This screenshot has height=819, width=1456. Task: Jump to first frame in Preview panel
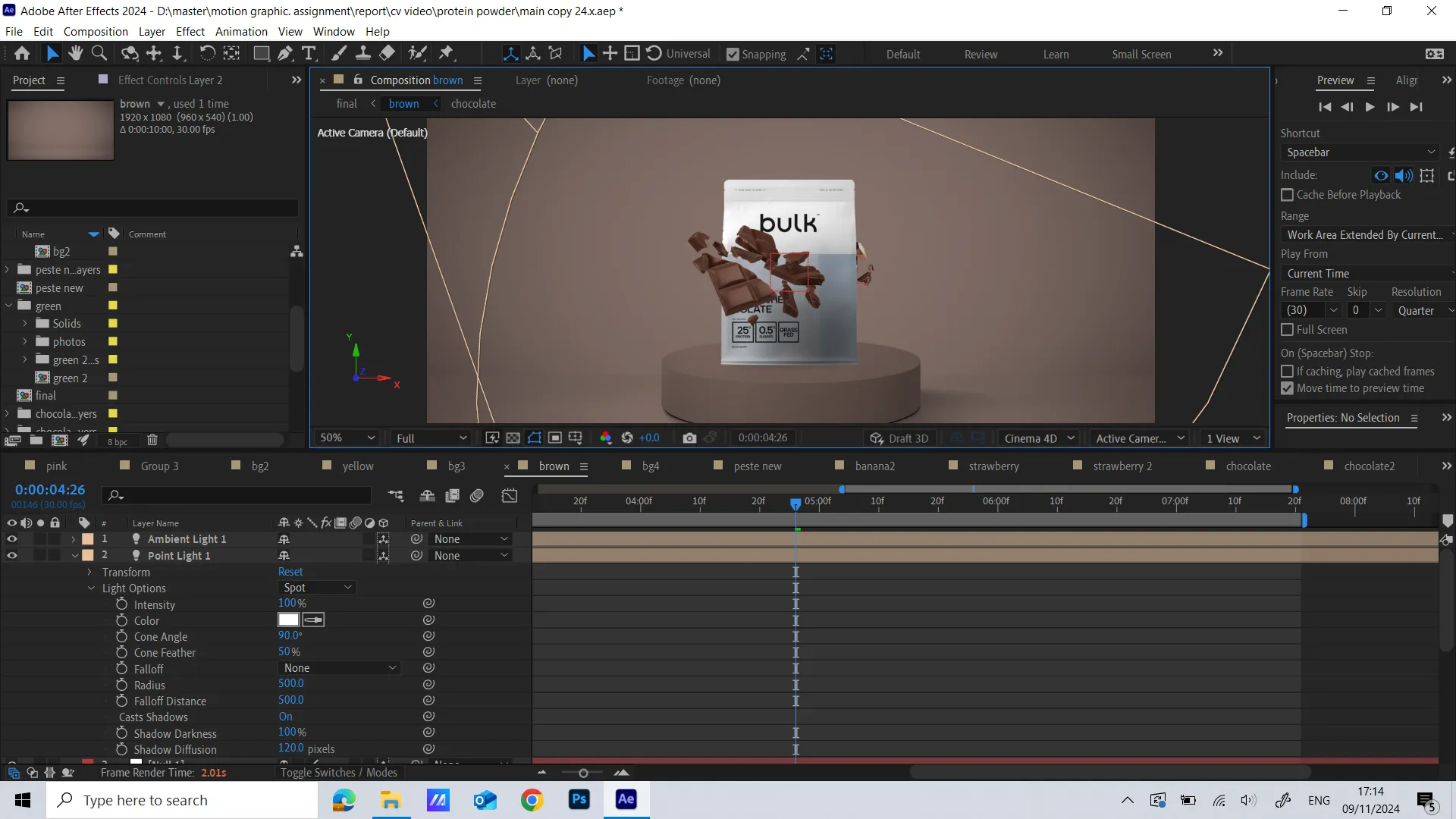tap(1325, 107)
